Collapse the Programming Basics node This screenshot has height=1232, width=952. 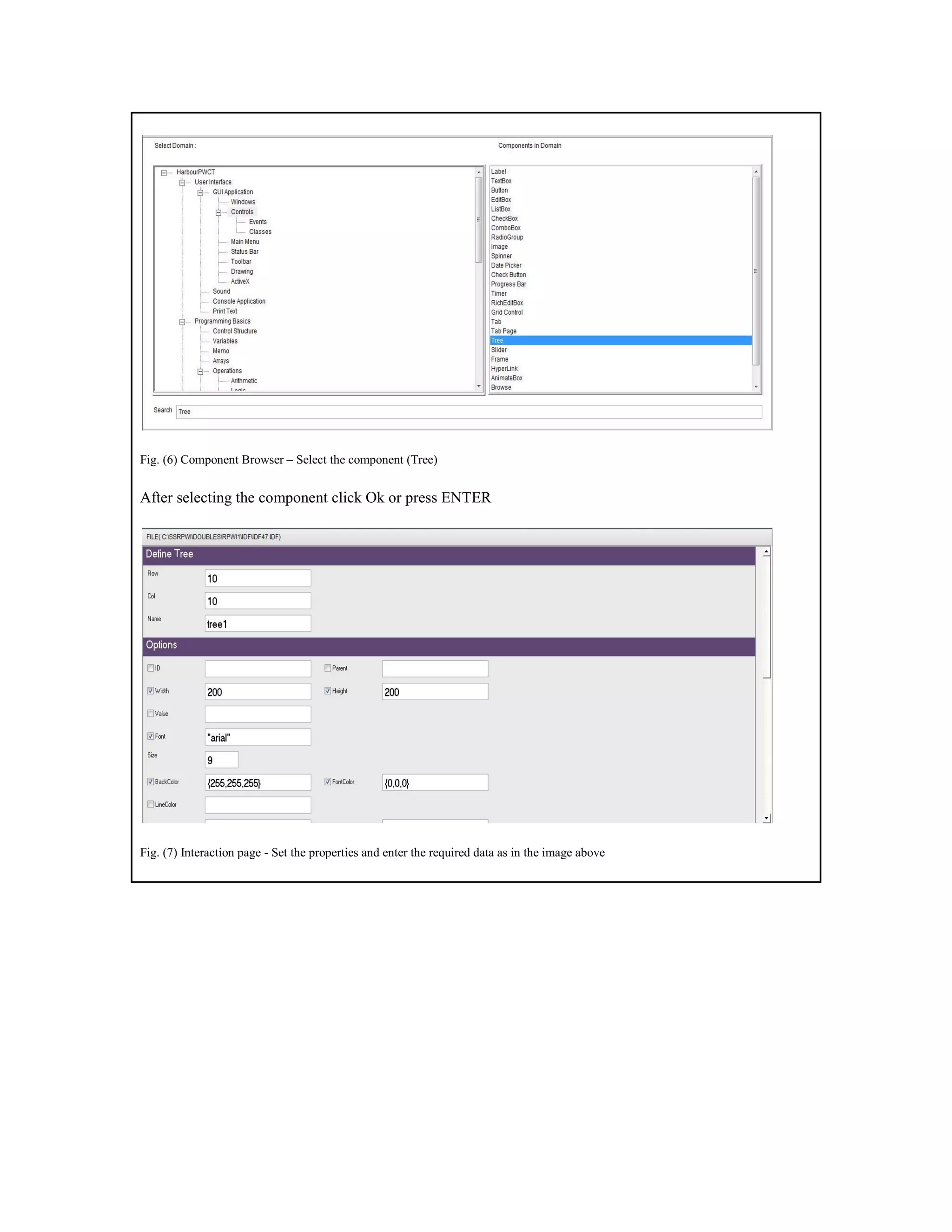pyautogui.click(x=182, y=322)
